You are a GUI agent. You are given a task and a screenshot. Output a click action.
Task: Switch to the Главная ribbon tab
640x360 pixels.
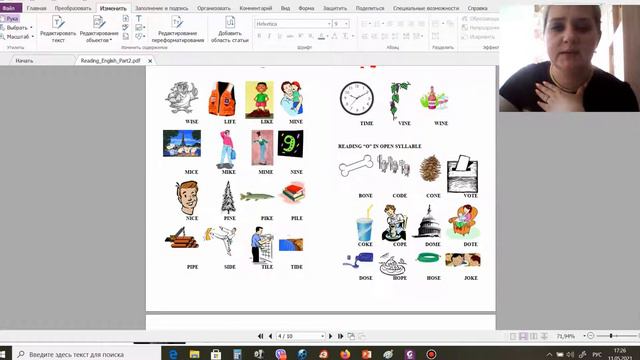[x=36, y=8]
